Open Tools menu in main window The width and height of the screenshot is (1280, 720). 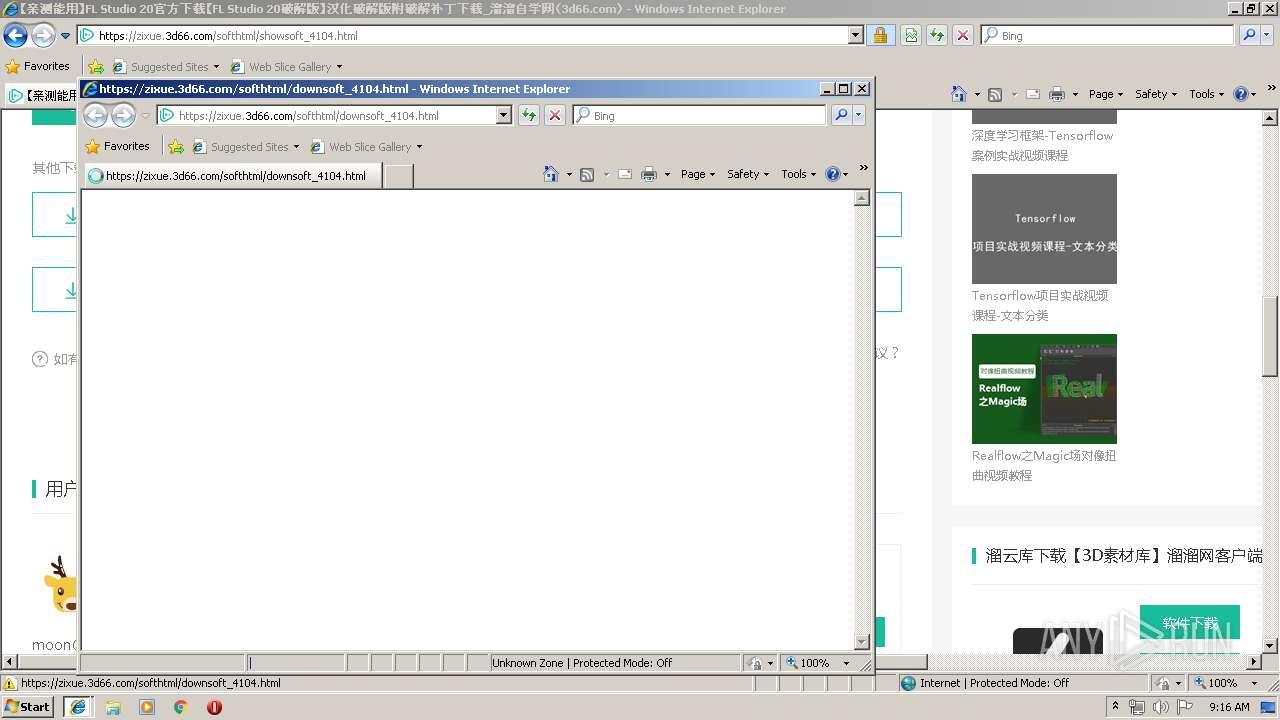click(1207, 94)
